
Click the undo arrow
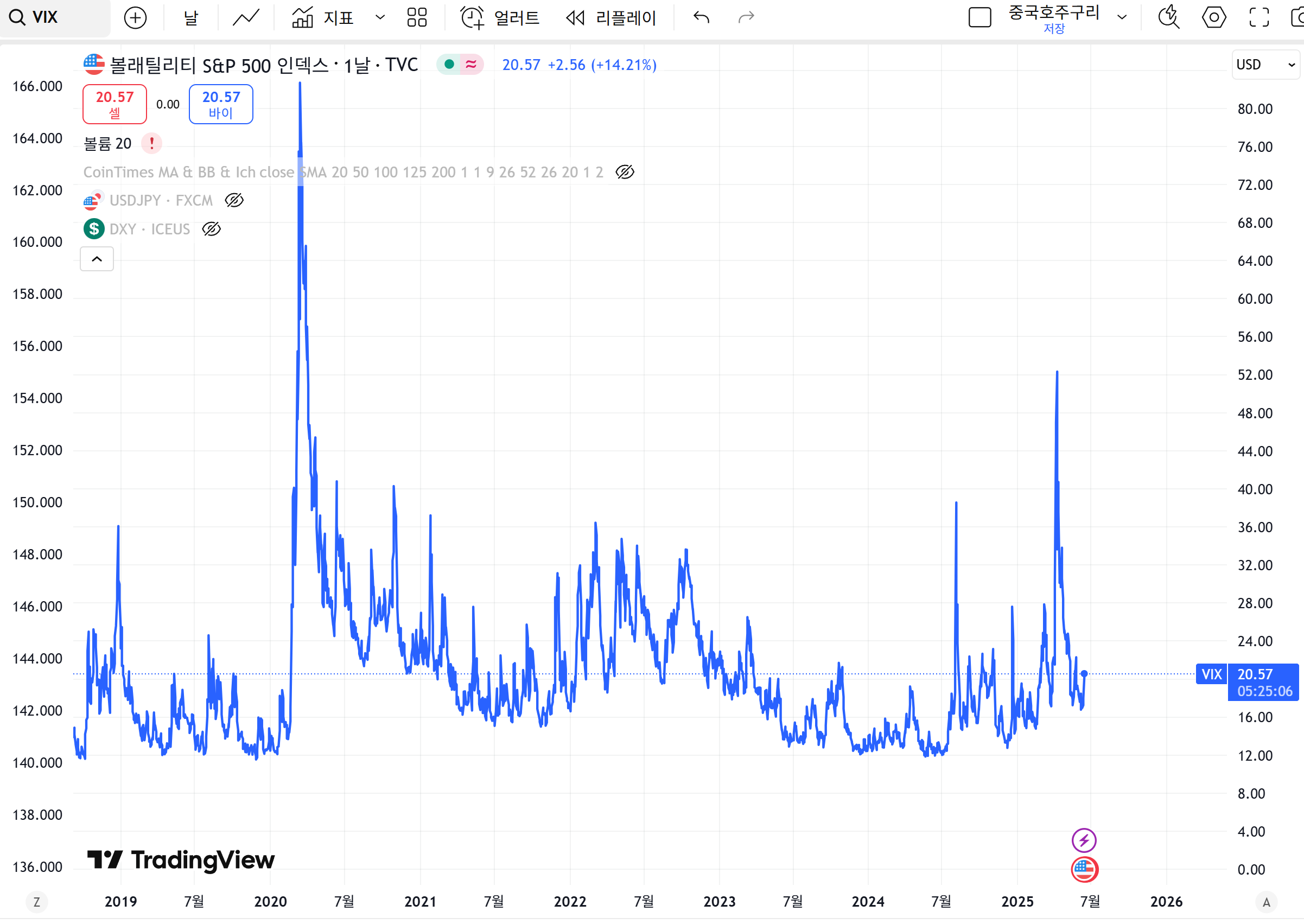pos(701,18)
